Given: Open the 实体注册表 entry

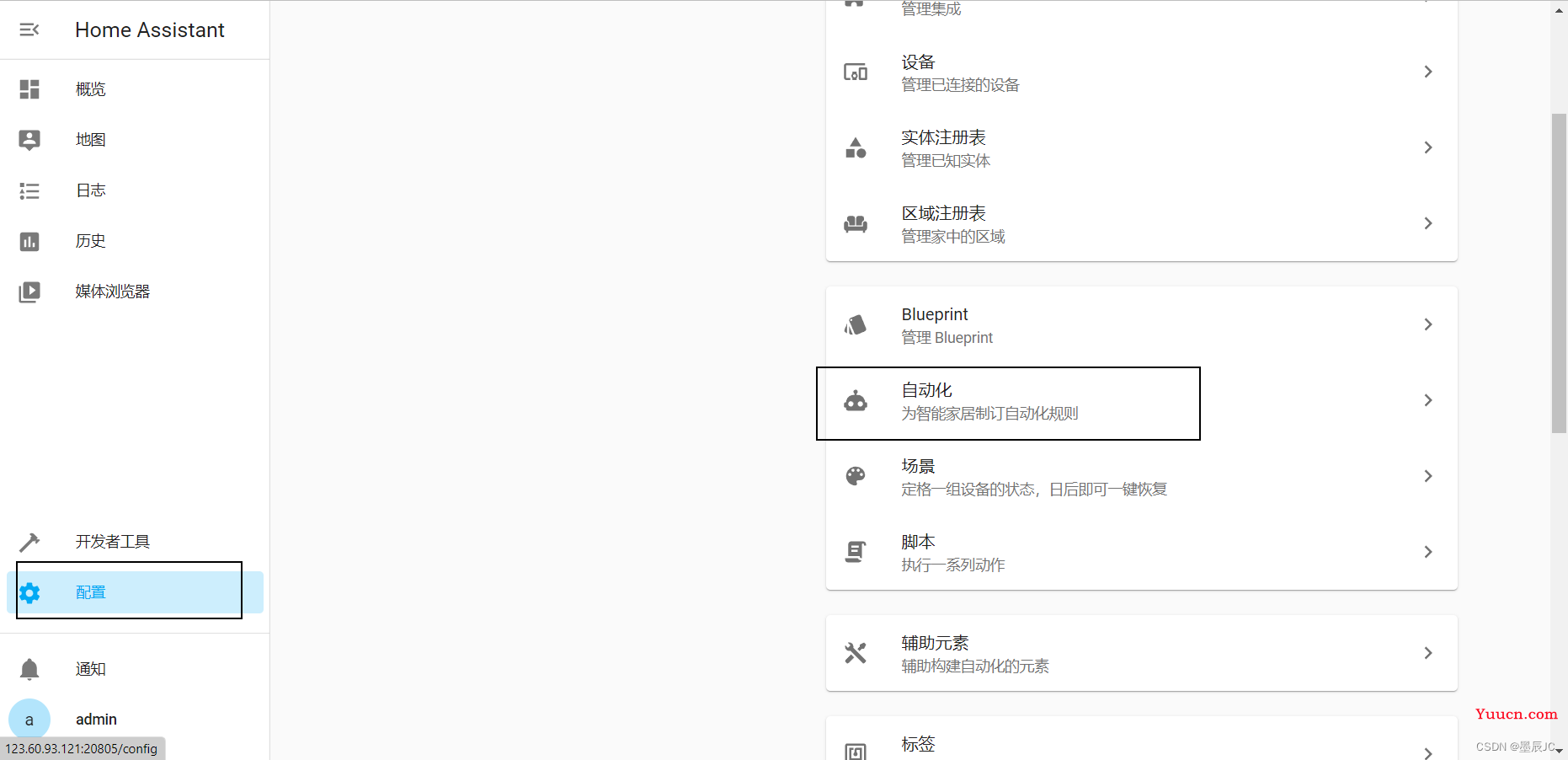Looking at the screenshot, I should click(1142, 148).
